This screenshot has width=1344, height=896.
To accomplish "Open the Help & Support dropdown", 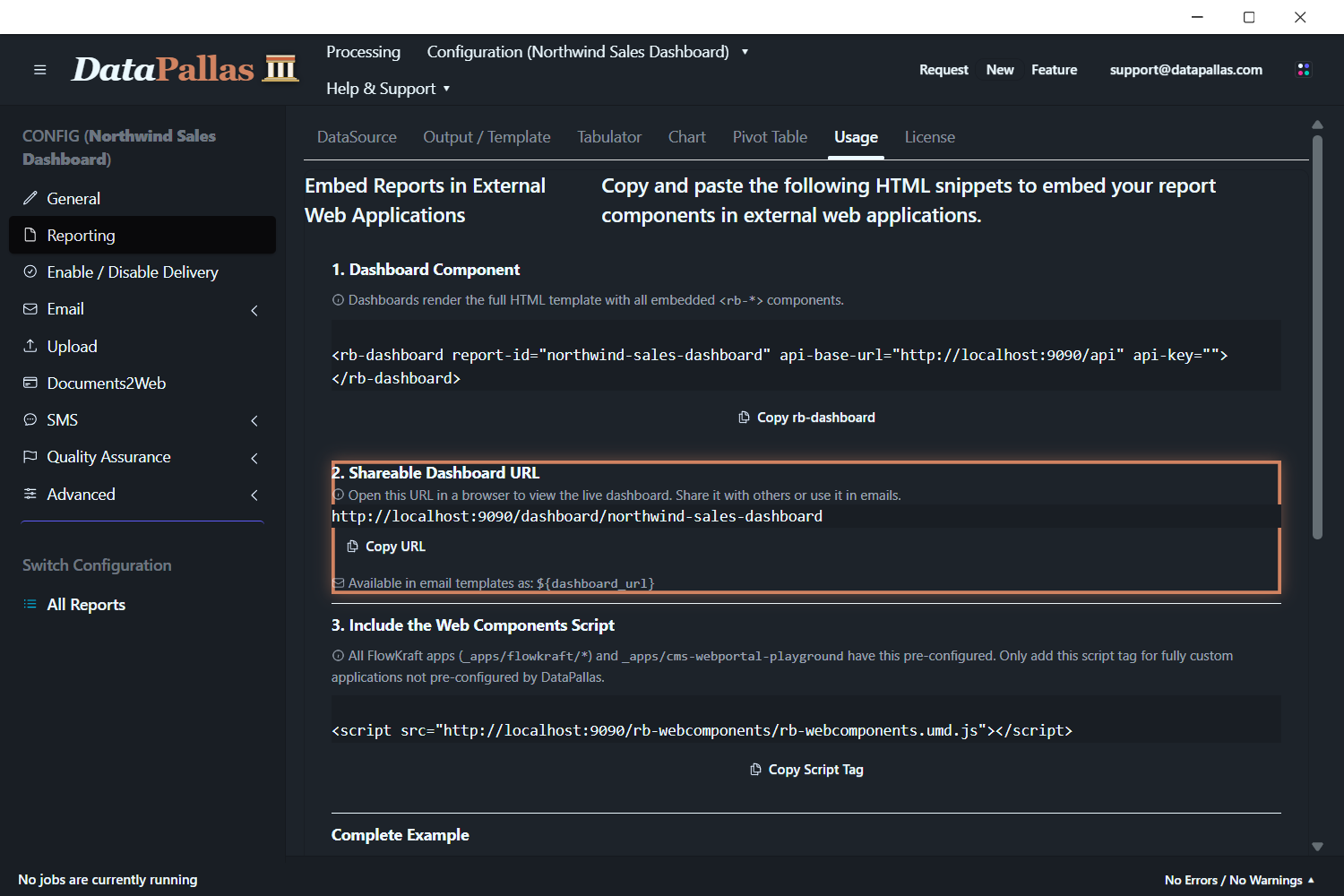I will coord(388,89).
